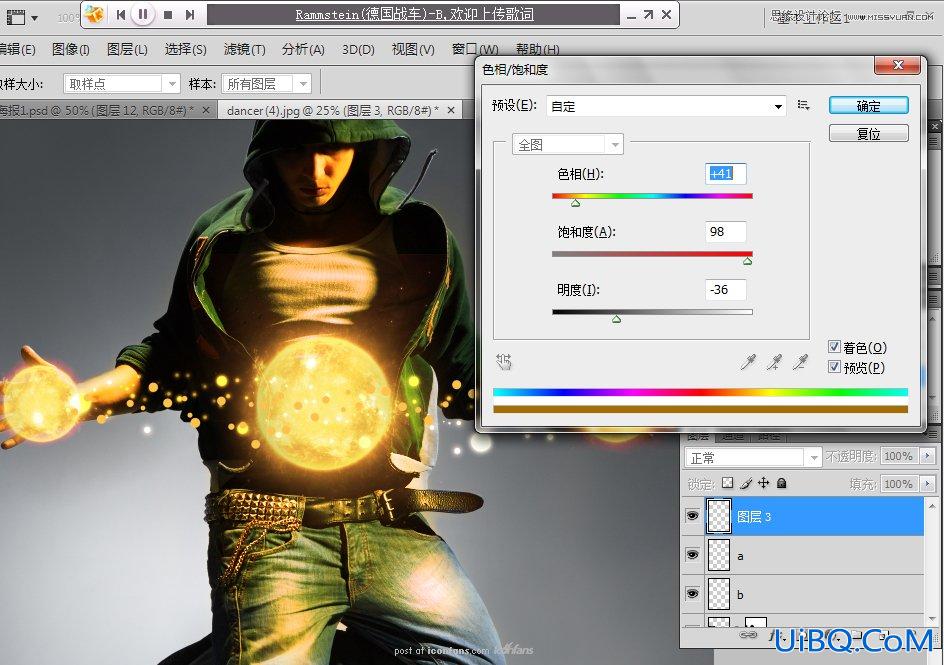Click the layers list scroll-down arrow
The width and height of the screenshot is (944, 665).
pos(933,620)
